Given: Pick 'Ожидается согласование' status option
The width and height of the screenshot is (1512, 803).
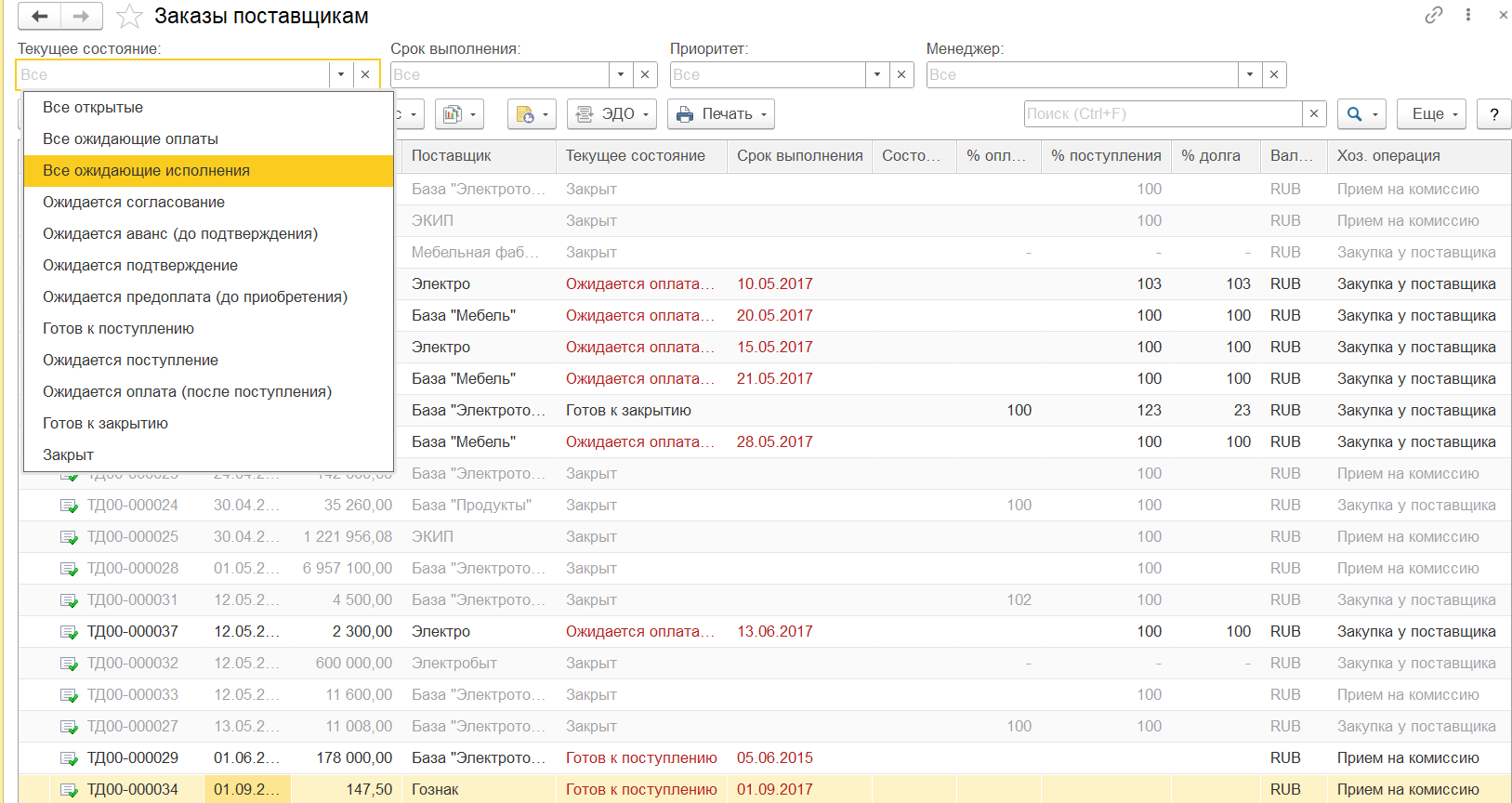Looking at the screenshot, I should point(134,203).
